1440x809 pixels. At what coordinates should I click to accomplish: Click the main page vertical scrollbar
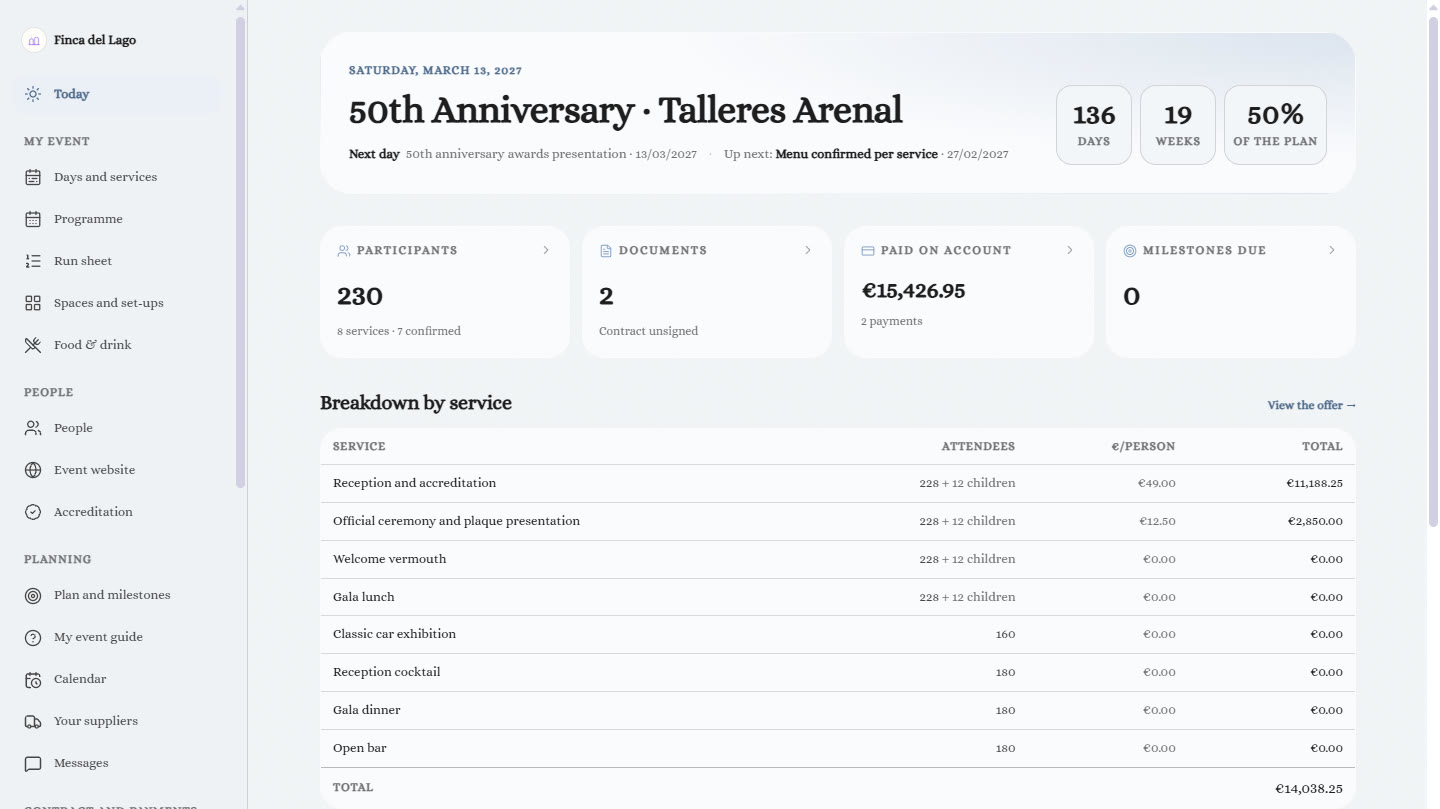(1433, 272)
